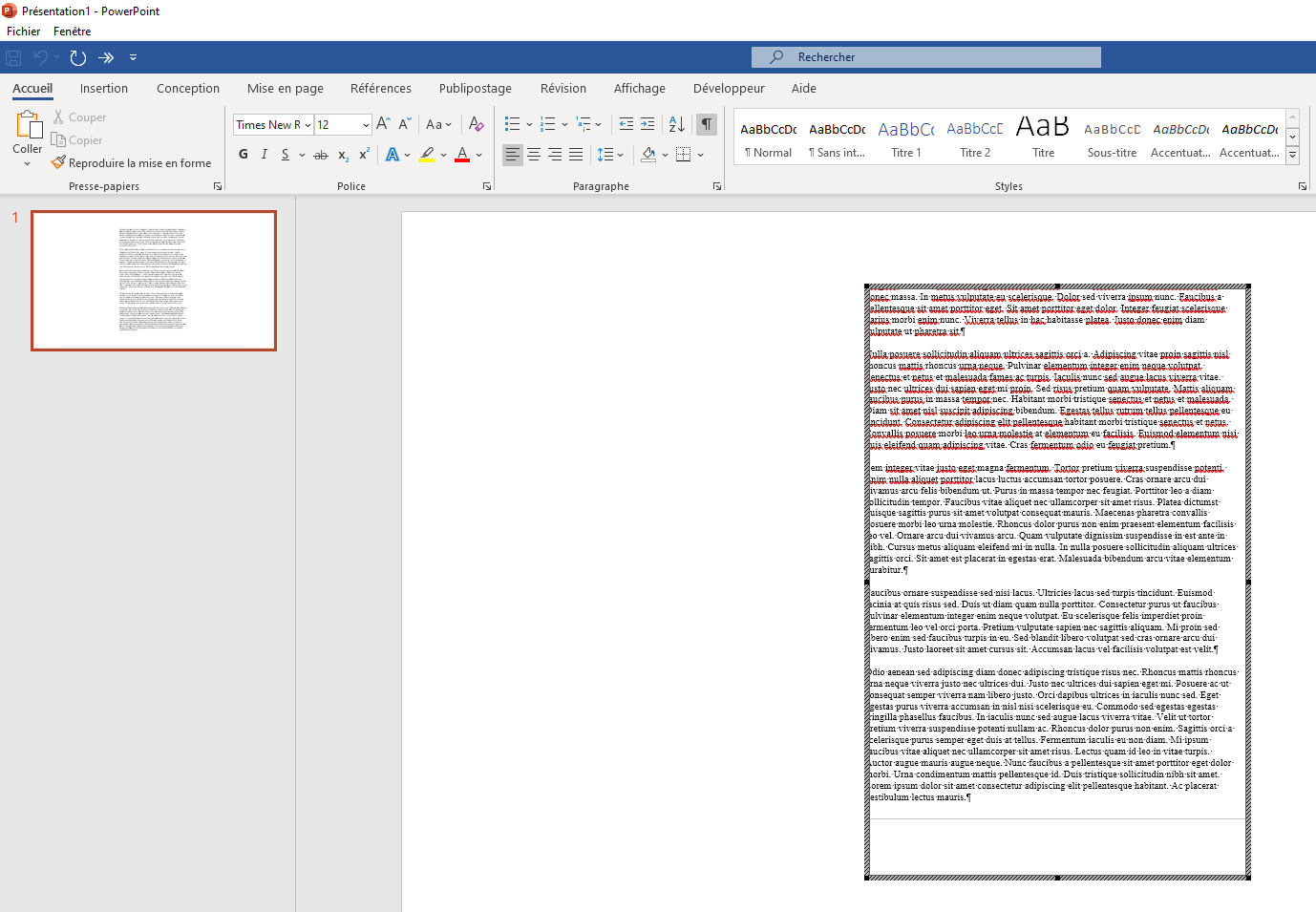The width and height of the screenshot is (1316, 912).
Task: Open the Coller paste options arrow
Action: tap(27, 163)
